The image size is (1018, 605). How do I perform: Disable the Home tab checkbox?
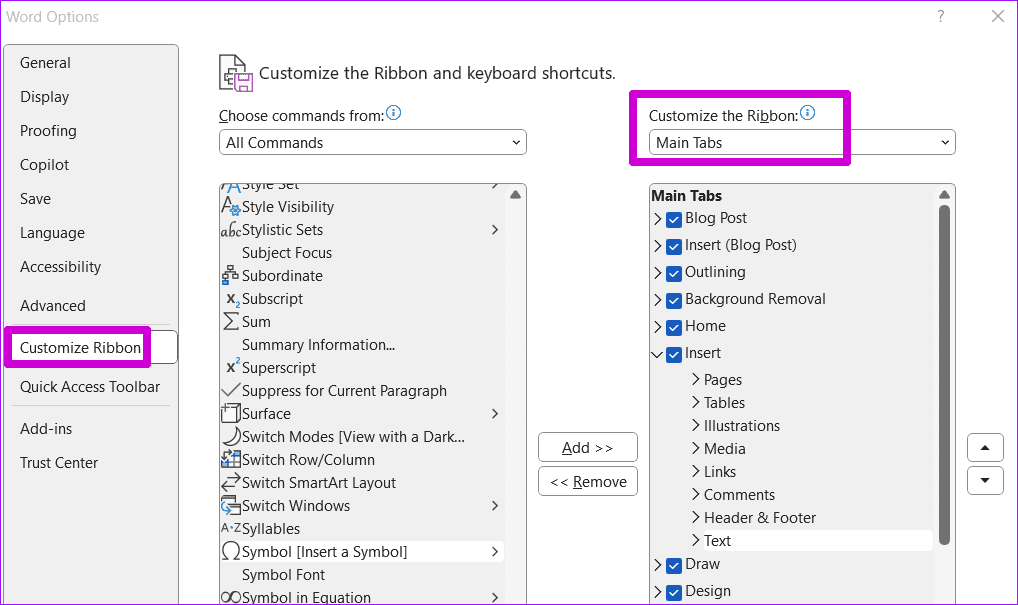674,327
